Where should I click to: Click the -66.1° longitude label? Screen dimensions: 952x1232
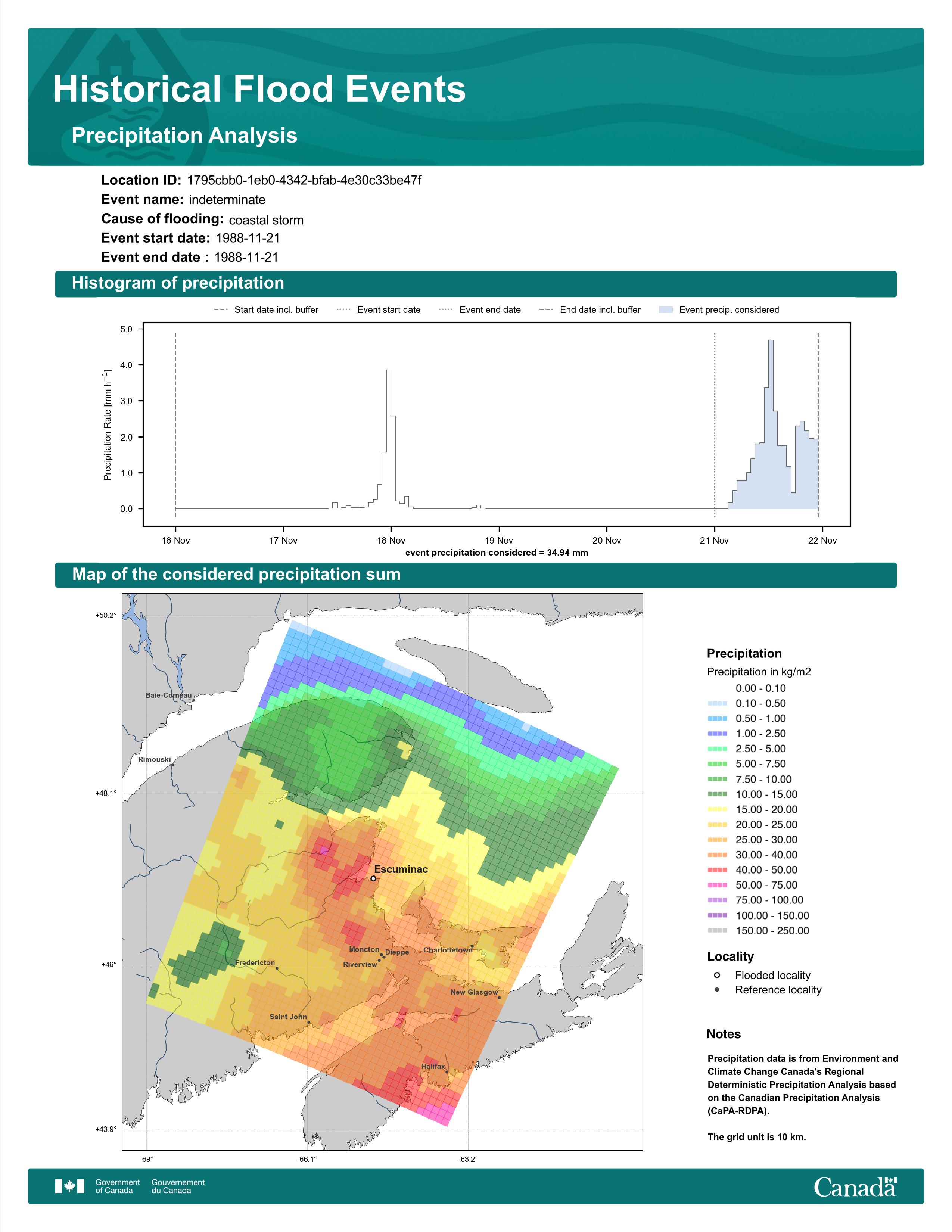[307, 1159]
